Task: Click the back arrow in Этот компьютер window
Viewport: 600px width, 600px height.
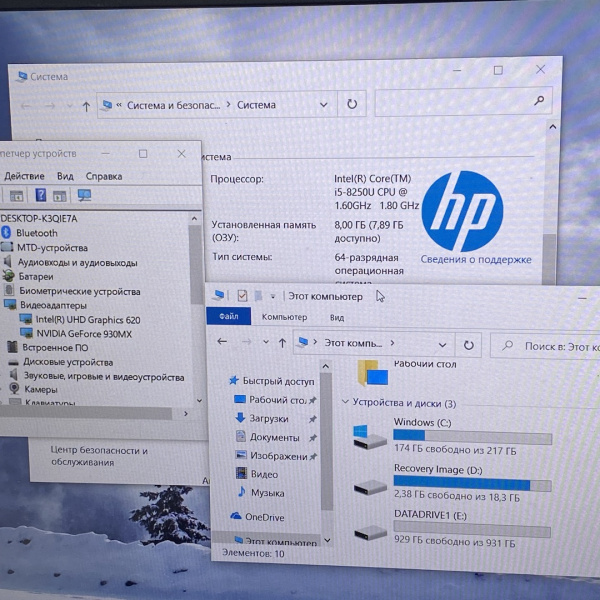Action: click(222, 341)
